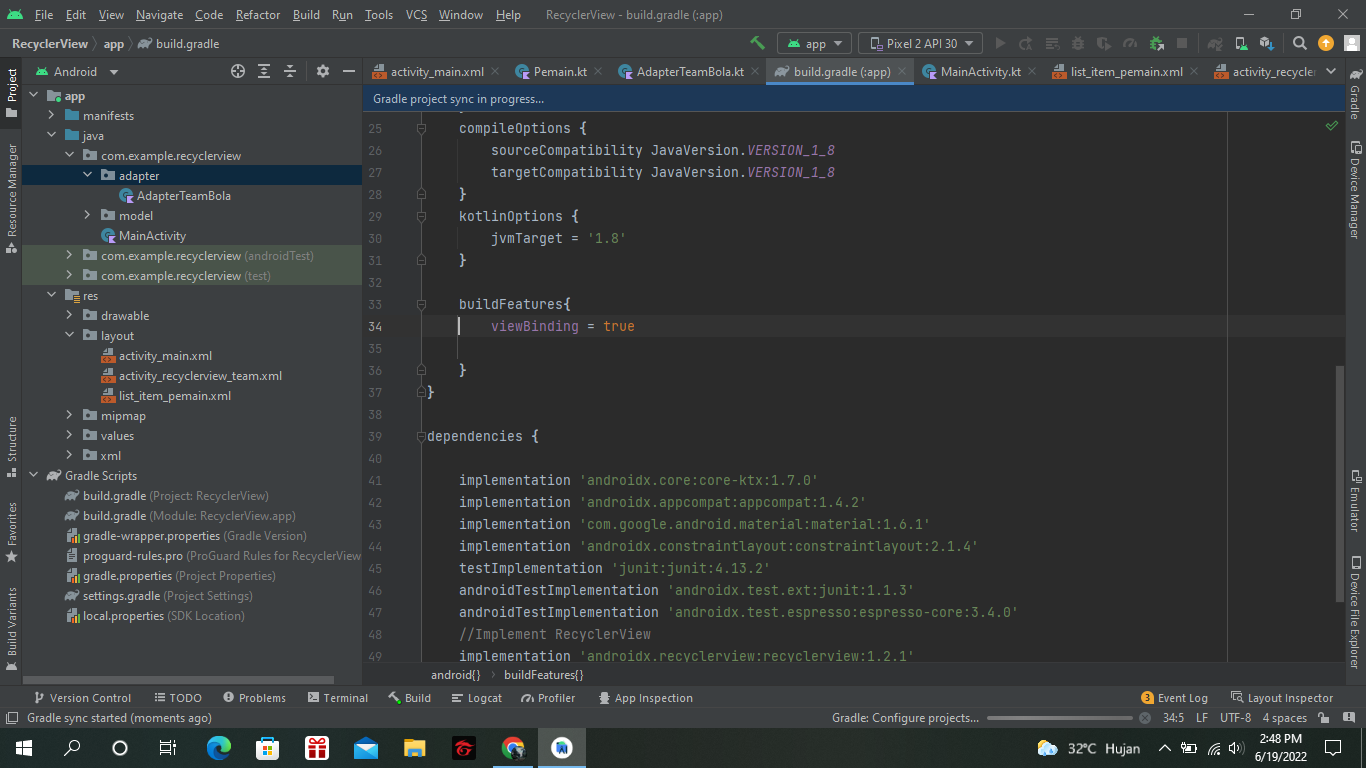Click the buildFeatures{} breadcrumb below the editor

tap(541, 674)
